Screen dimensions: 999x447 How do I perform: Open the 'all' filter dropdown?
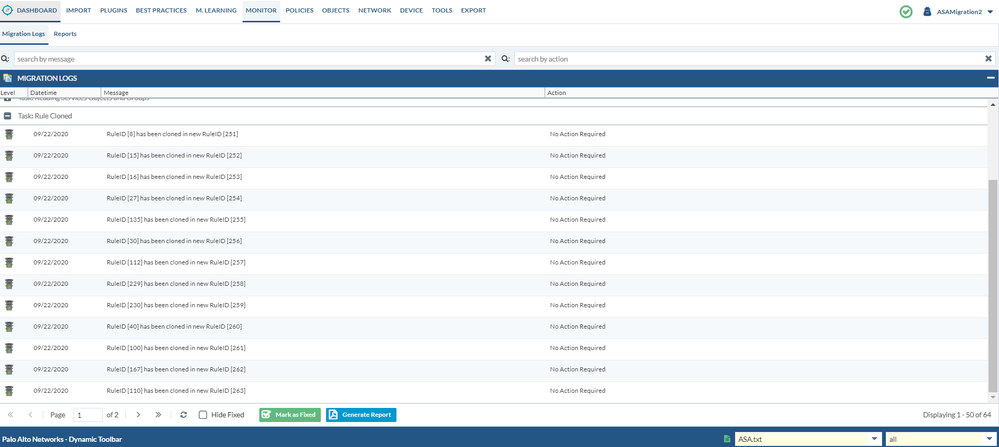(990, 438)
